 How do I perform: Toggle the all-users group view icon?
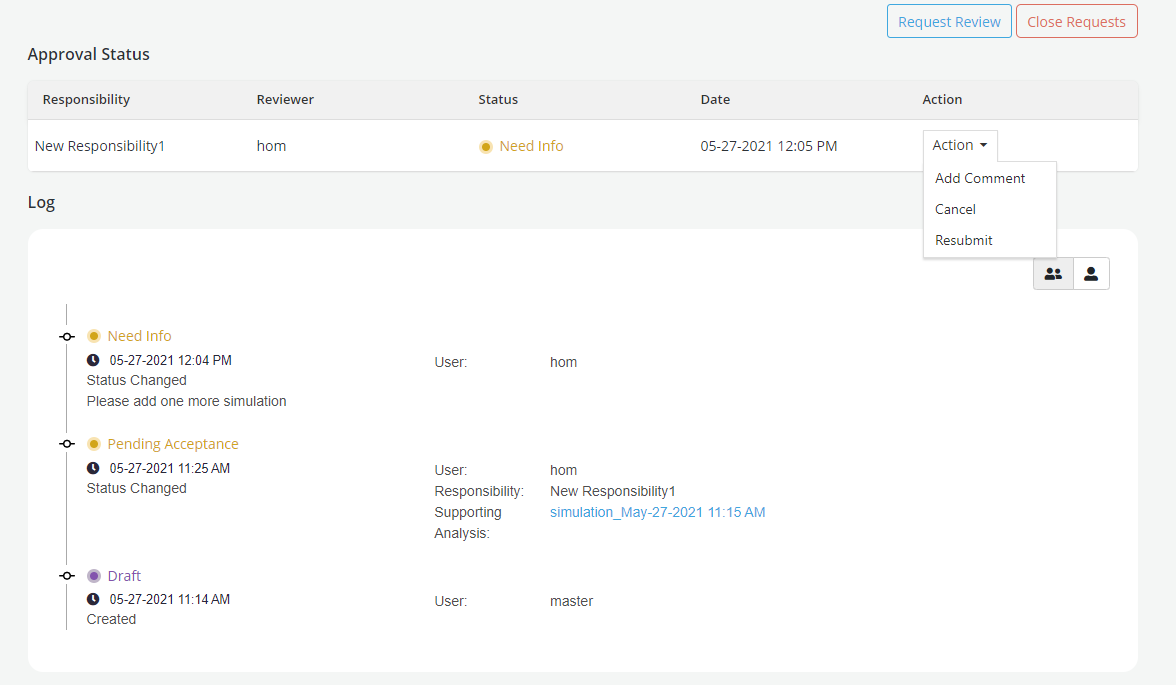1053,274
